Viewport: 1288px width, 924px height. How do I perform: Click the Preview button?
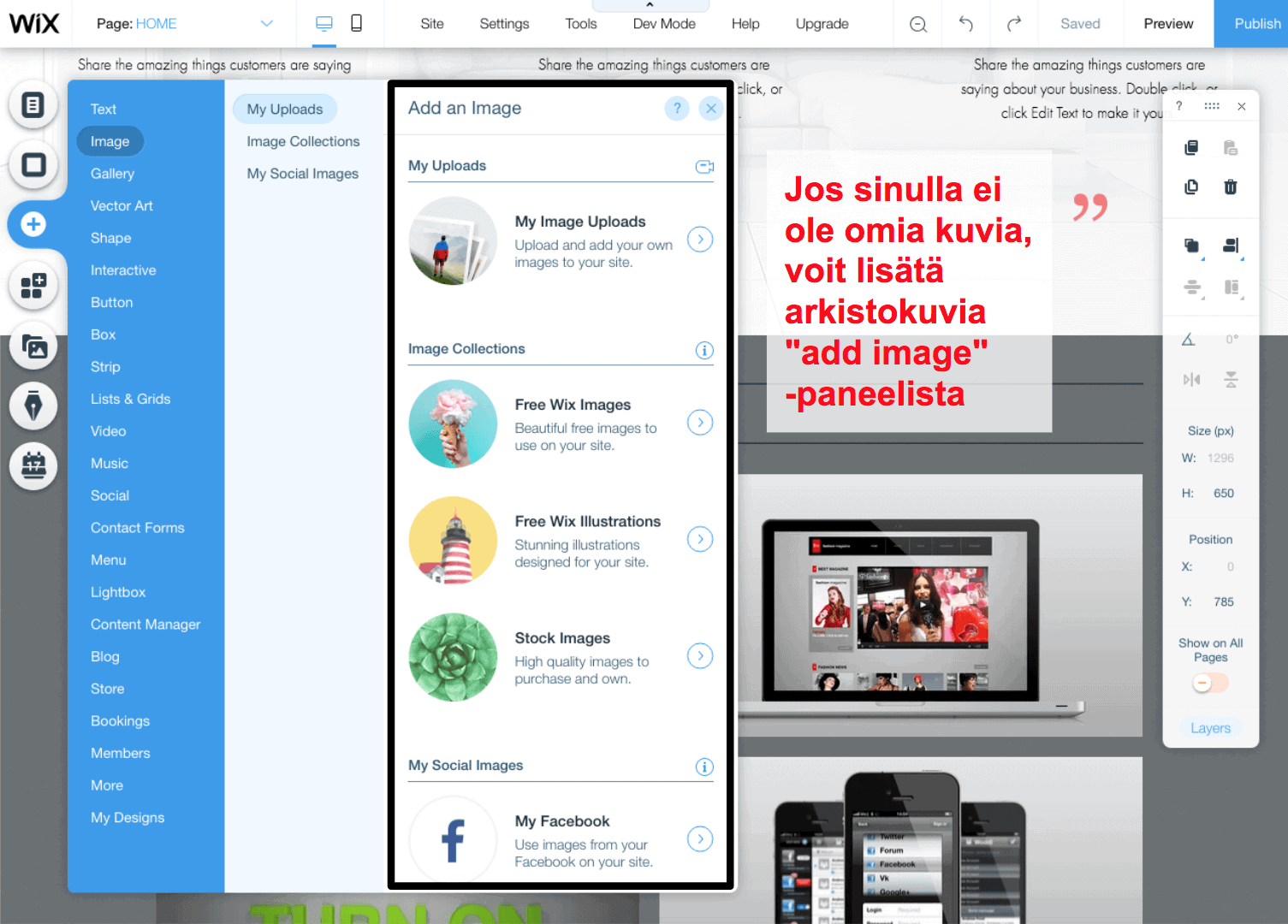click(x=1168, y=24)
